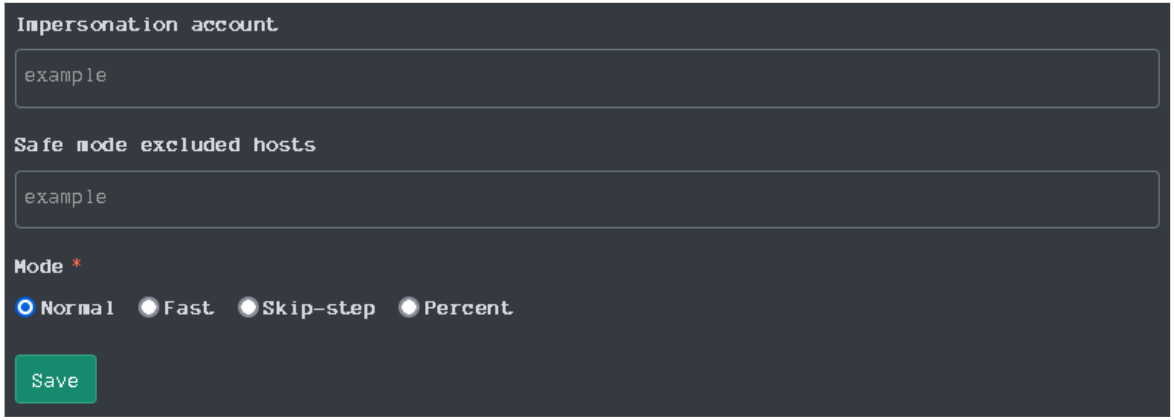Pick the Percent mode radio button

pyautogui.click(x=409, y=308)
